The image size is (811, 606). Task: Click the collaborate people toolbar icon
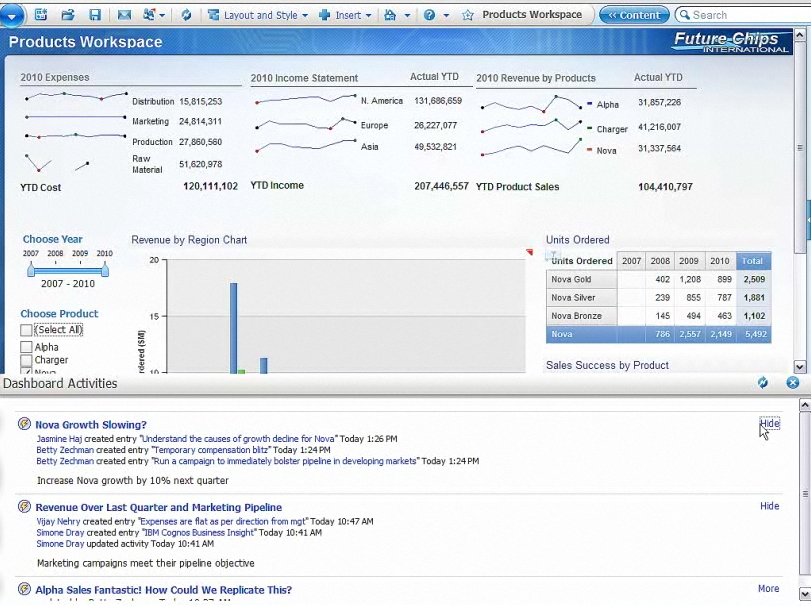click(x=149, y=15)
